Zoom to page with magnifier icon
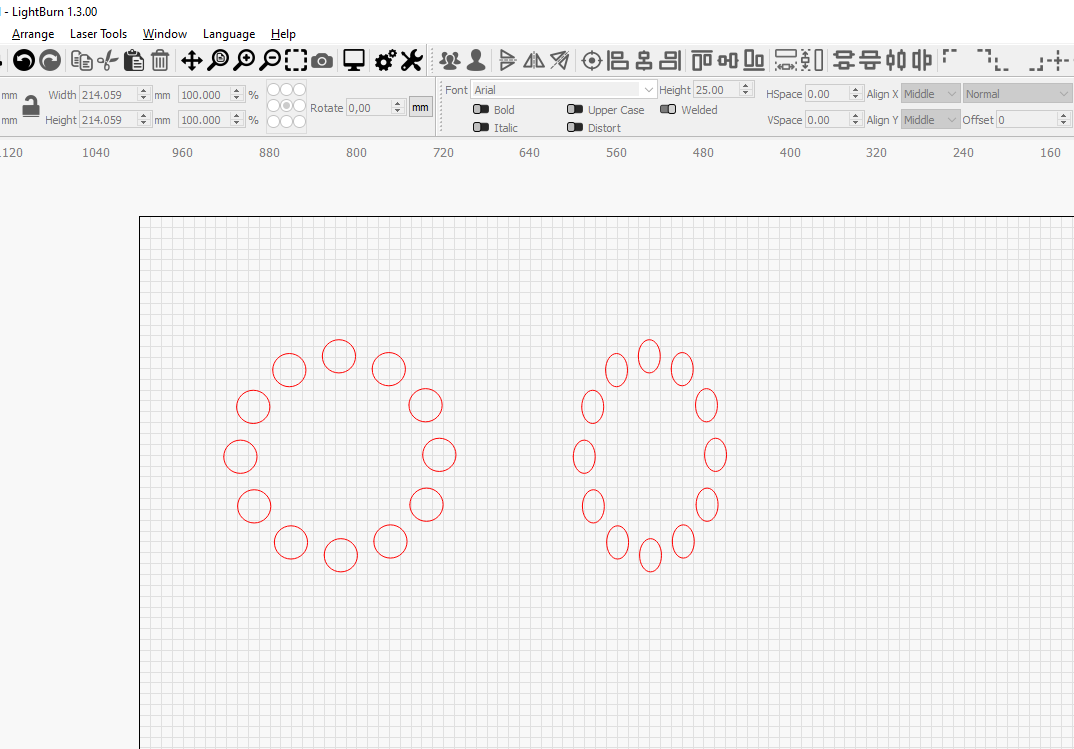This screenshot has width=1074, height=749. [218, 61]
